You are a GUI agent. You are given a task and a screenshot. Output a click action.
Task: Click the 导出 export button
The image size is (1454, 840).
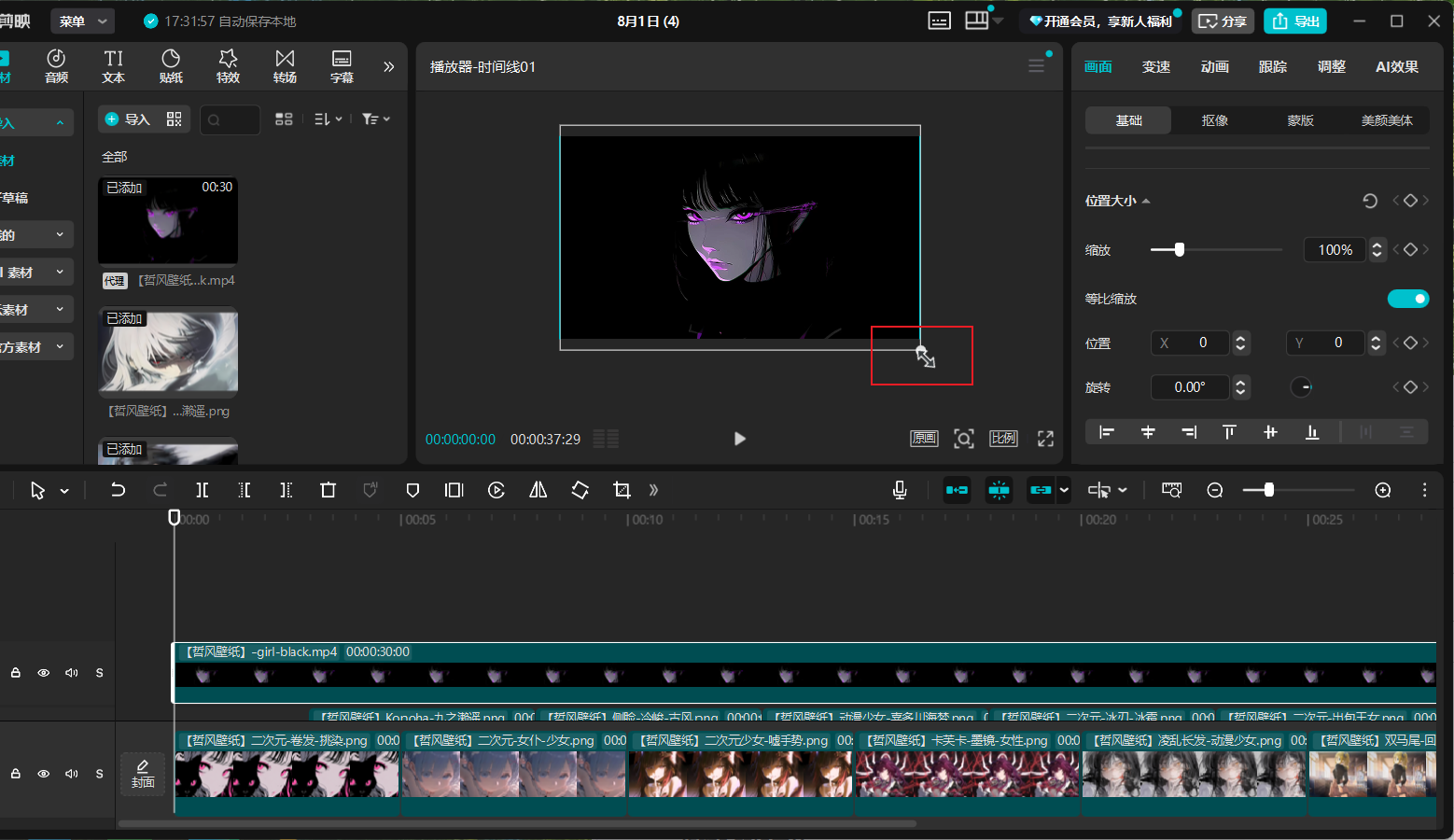point(1295,21)
